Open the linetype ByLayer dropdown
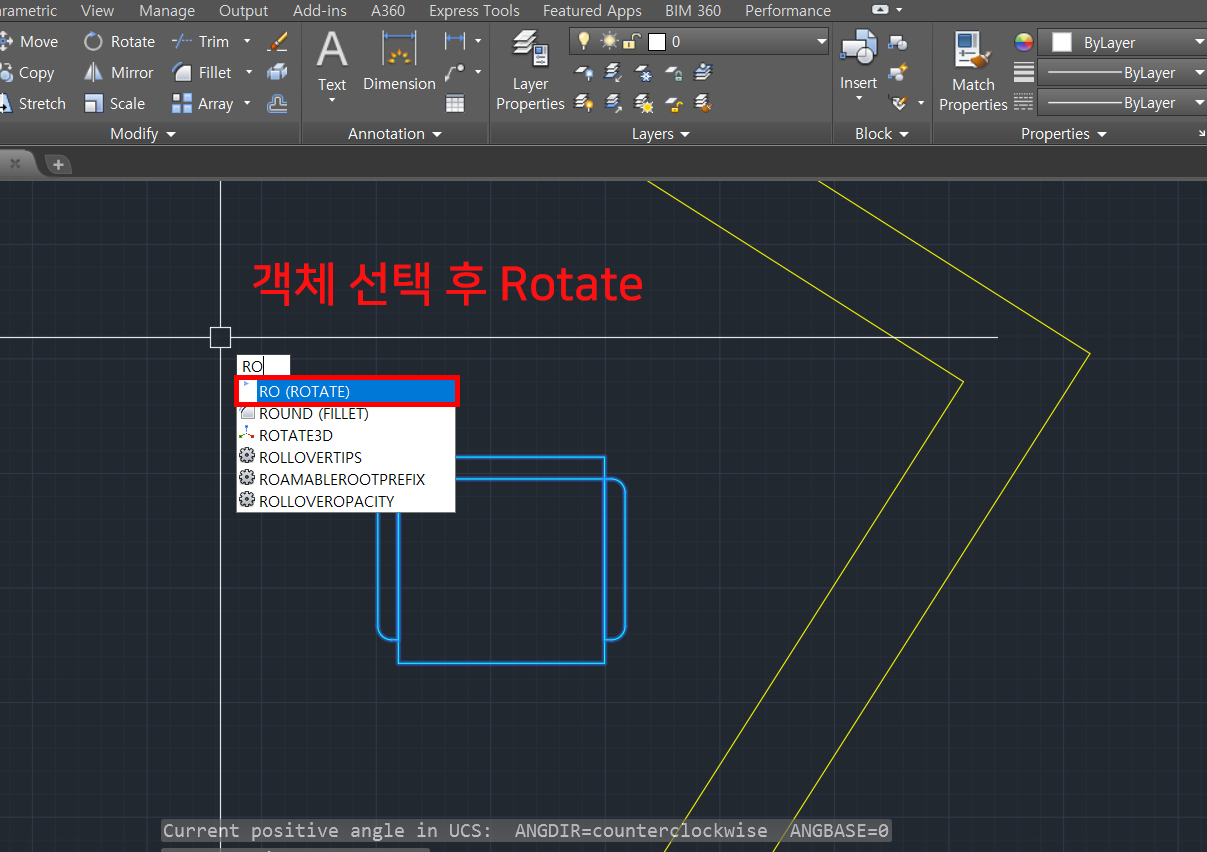Viewport: 1207px width, 852px height. pos(1122,103)
